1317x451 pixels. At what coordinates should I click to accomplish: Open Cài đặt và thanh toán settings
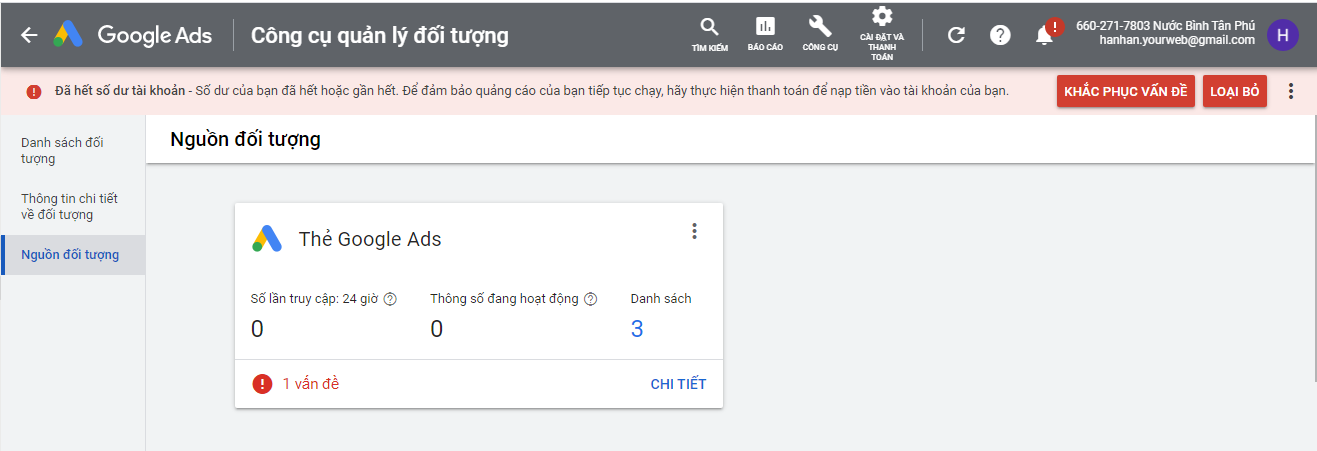coord(881,34)
